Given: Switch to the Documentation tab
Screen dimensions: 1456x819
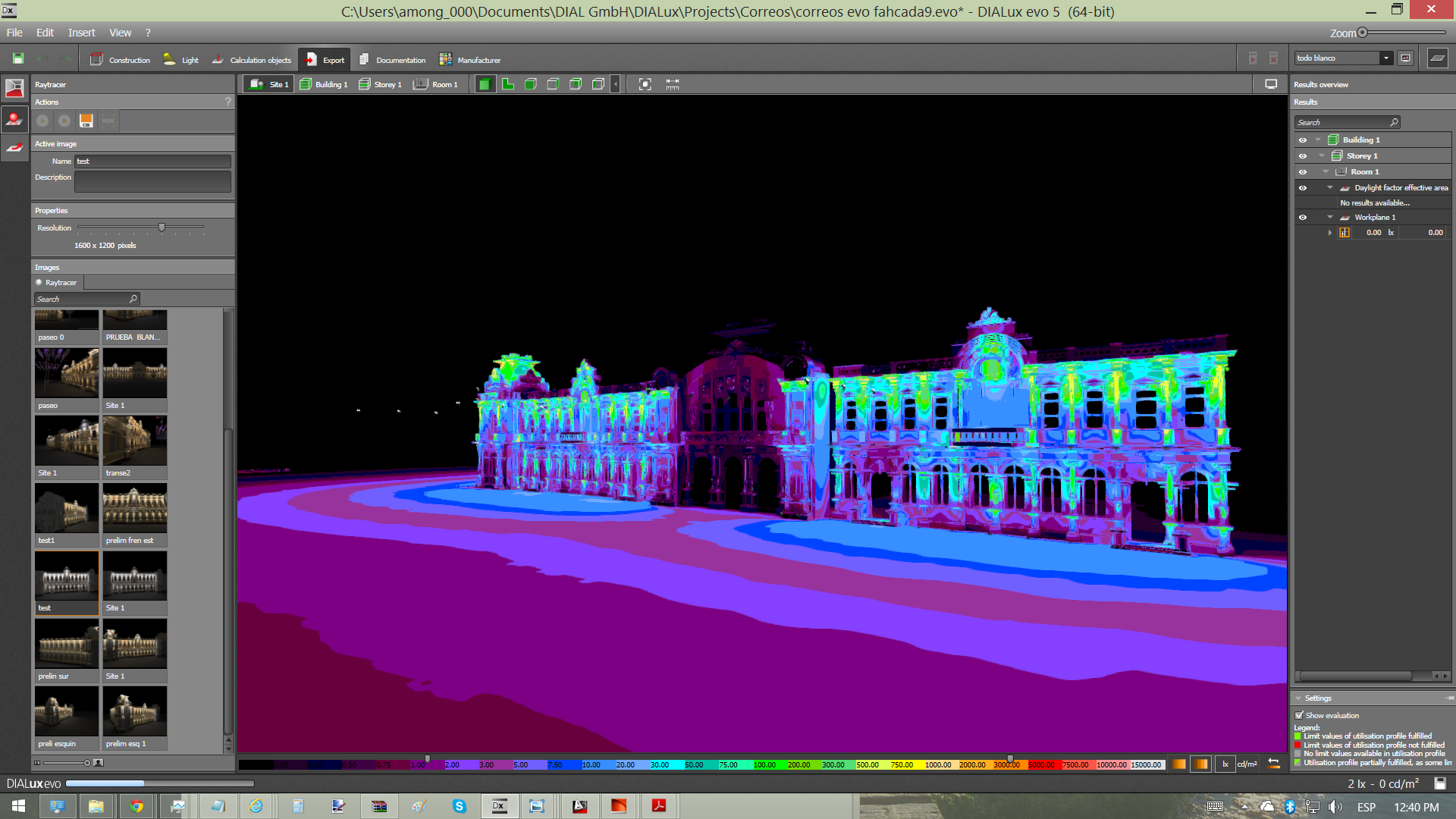Looking at the screenshot, I should pos(392,60).
